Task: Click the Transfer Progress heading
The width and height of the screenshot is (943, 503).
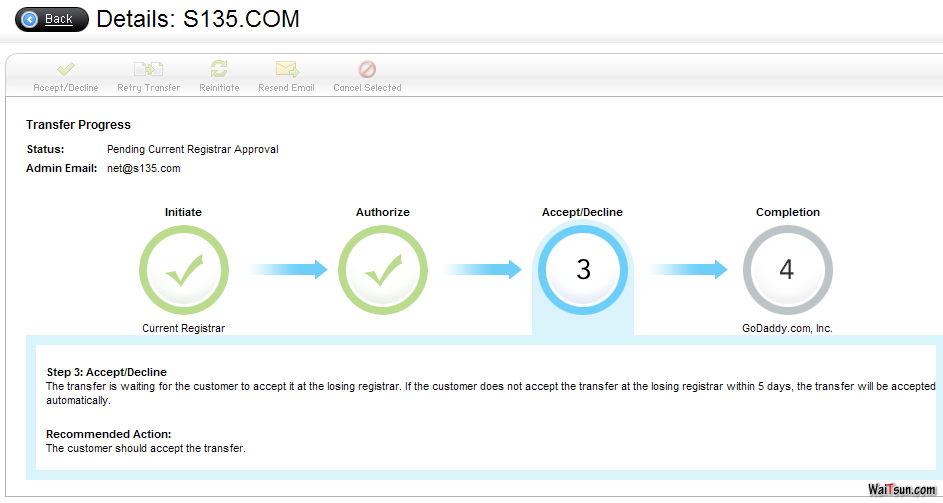Action: click(x=78, y=125)
